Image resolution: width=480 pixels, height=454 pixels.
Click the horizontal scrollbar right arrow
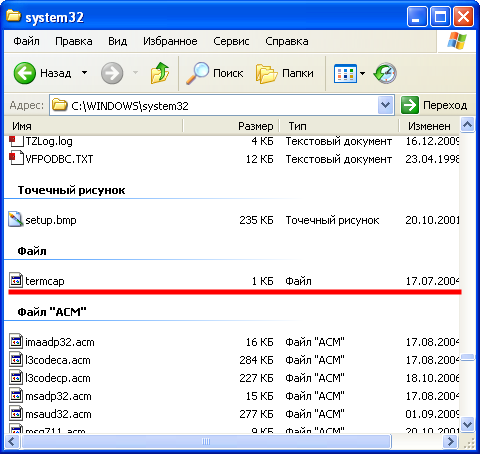(x=450, y=442)
